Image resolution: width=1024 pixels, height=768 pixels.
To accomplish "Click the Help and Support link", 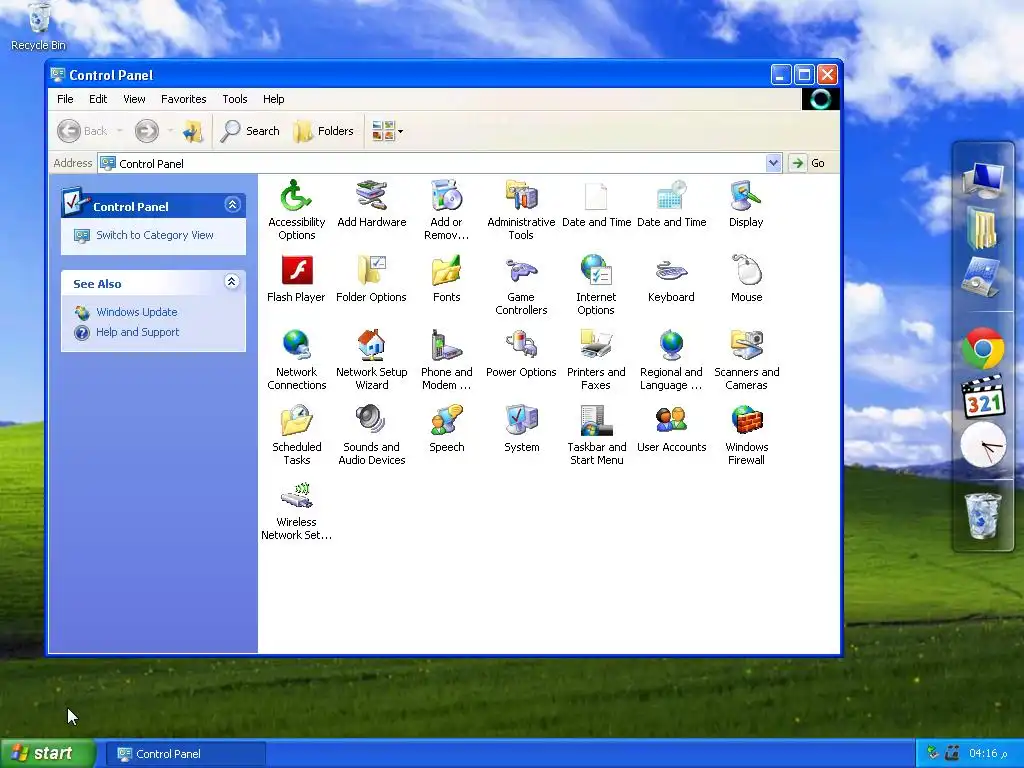I will pos(137,332).
